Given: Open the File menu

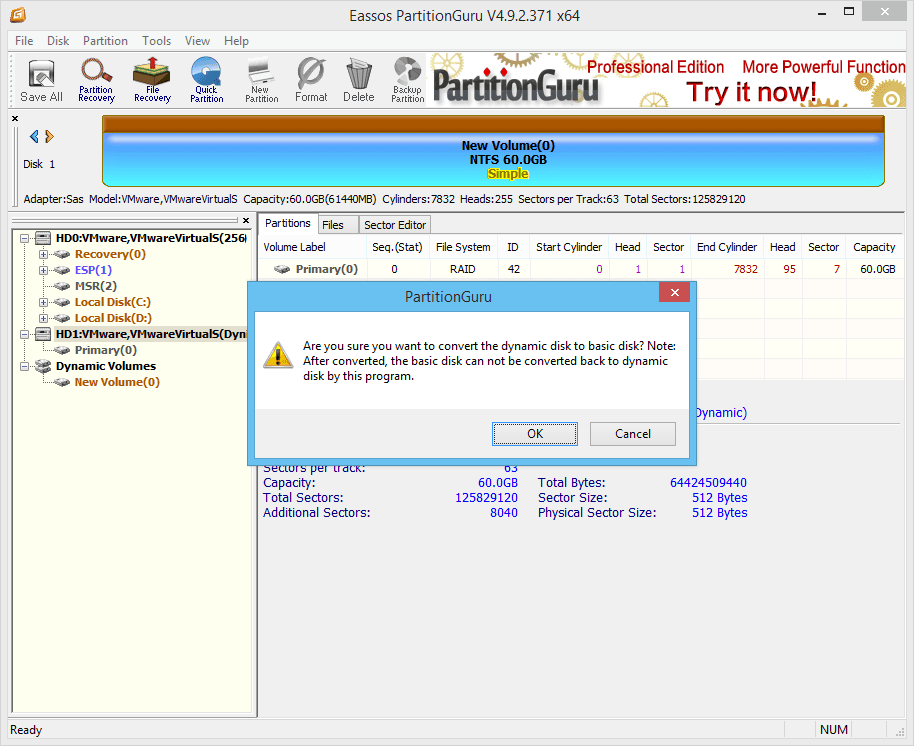Looking at the screenshot, I should (24, 41).
